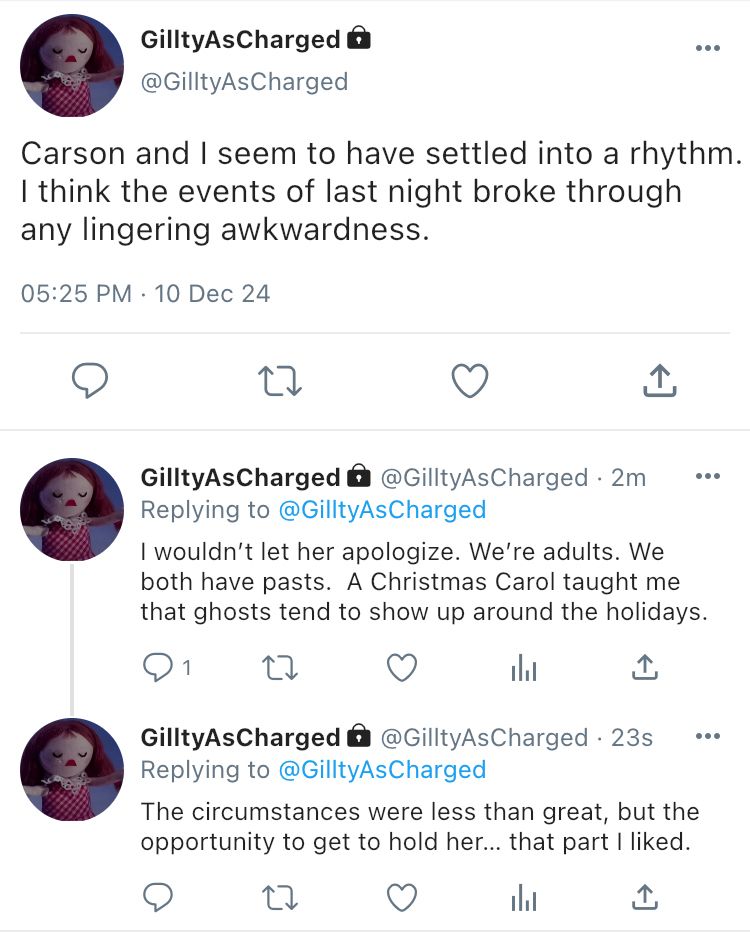Open more options on the main tweet
This screenshot has height=935, width=750.
[x=708, y=48]
